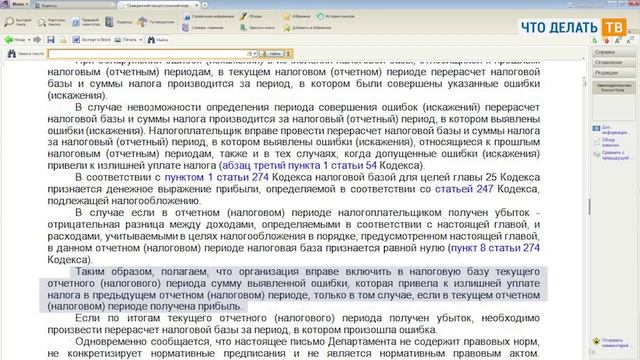The width and height of the screenshot is (640, 360).
Task: Copy text with the copy icon
Action: tap(63, 40)
